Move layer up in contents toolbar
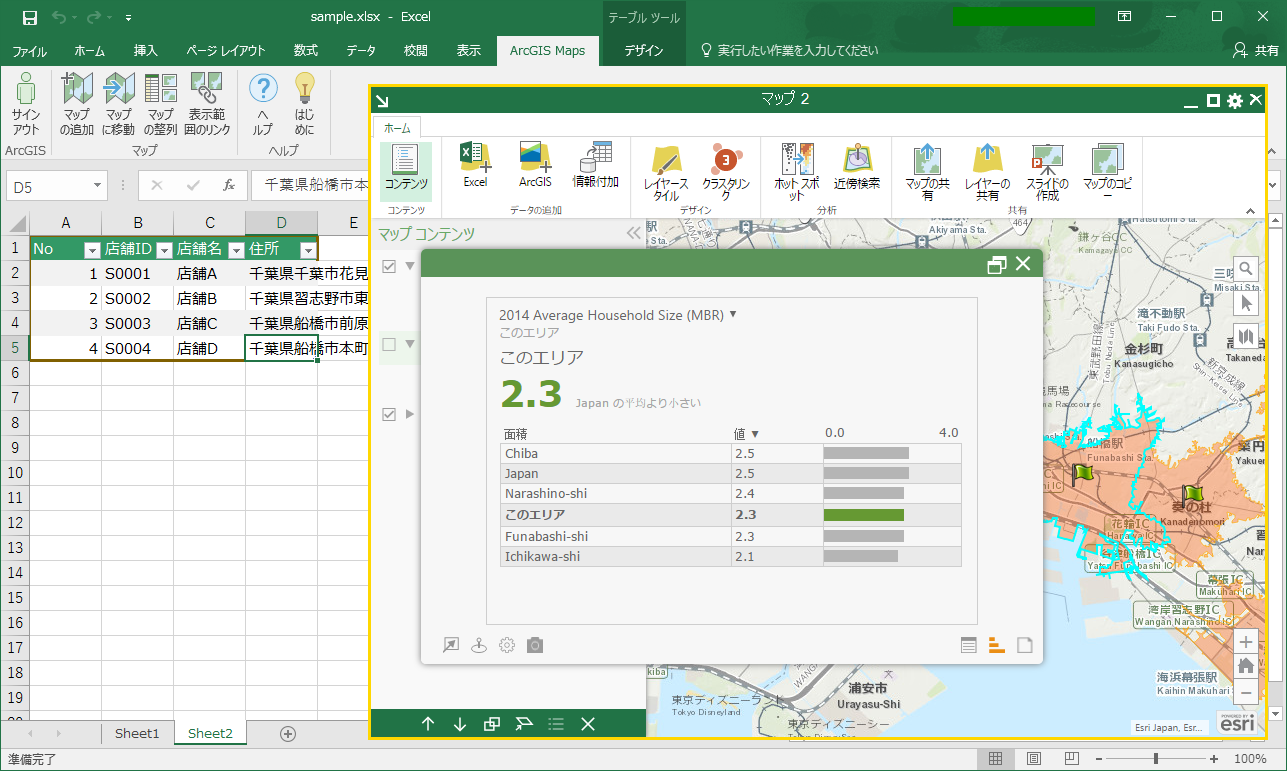 coord(428,724)
